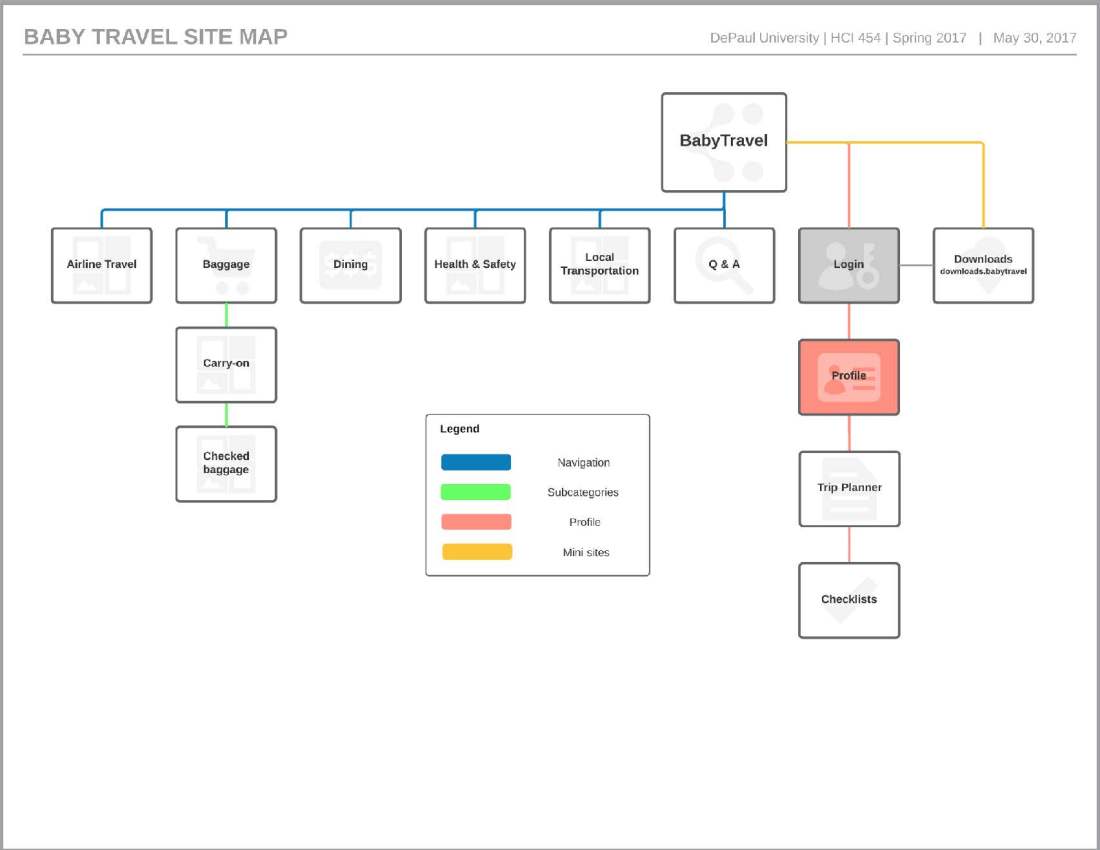The width and height of the screenshot is (1100, 850).
Task: Click the Carry-on subcategory box
Action: tap(225, 364)
